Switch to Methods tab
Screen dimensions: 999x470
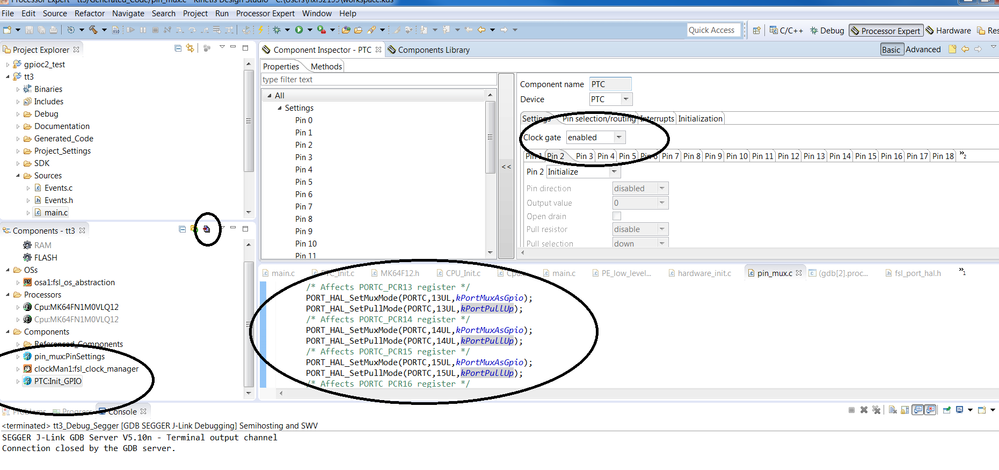point(326,66)
